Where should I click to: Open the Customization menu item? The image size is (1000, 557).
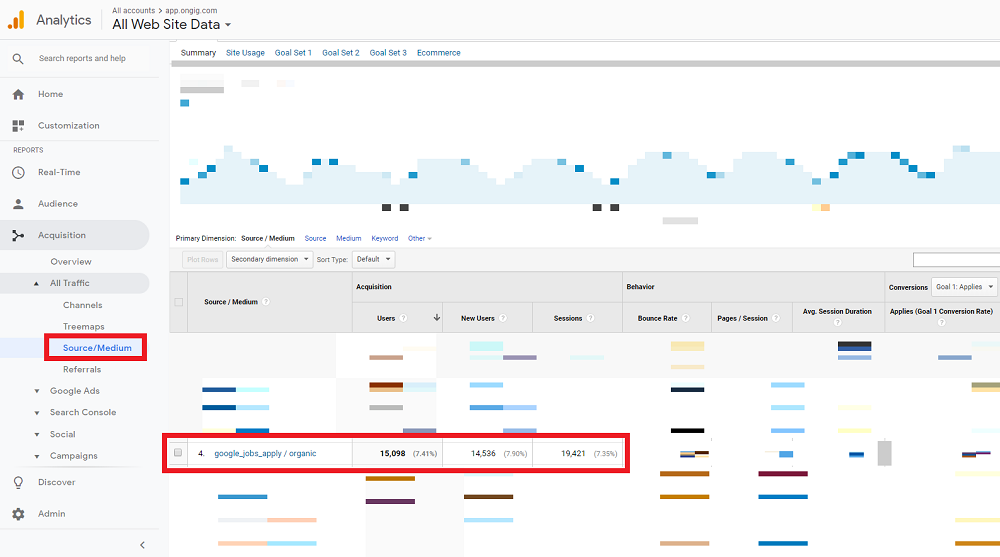(68, 126)
